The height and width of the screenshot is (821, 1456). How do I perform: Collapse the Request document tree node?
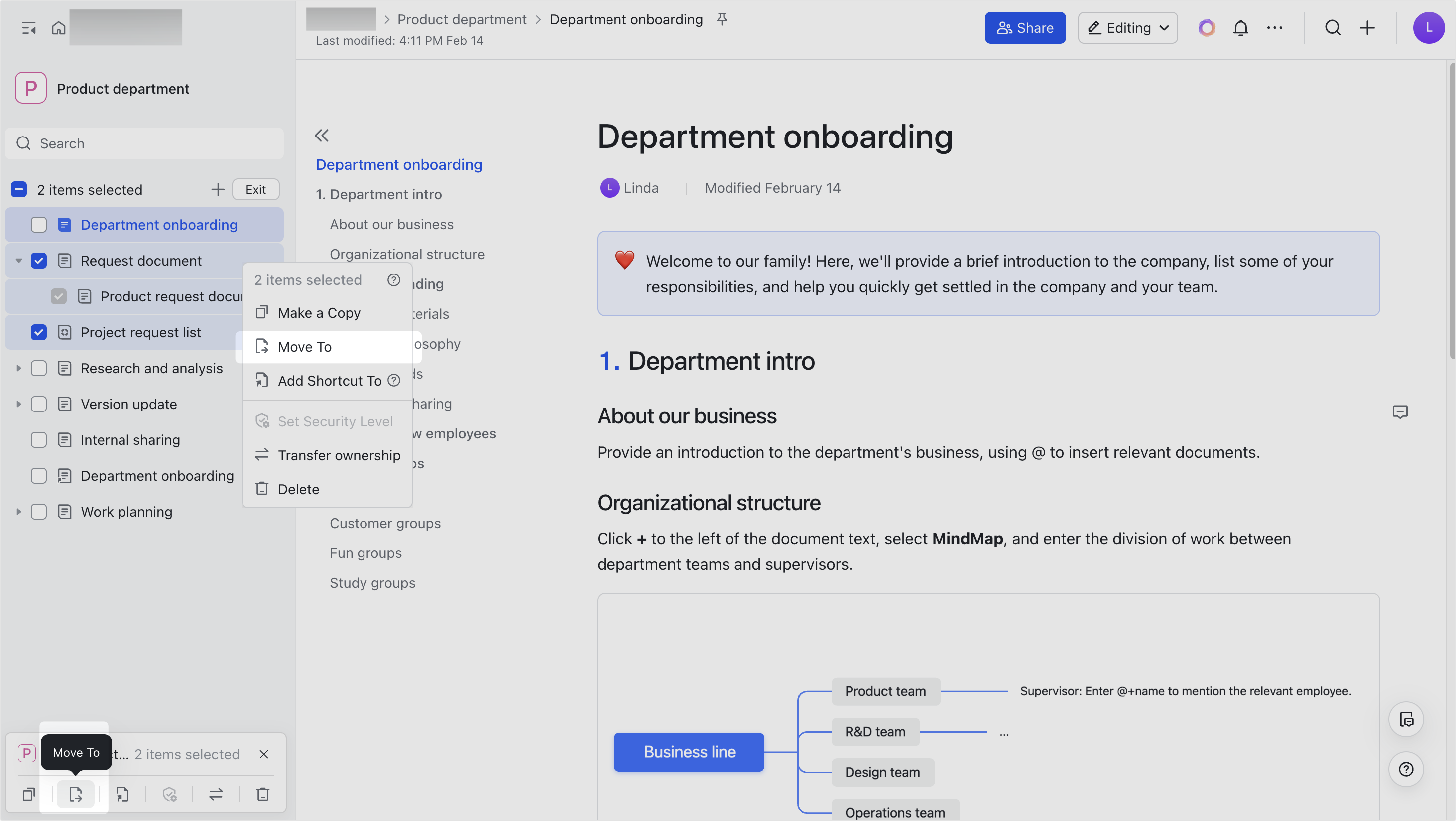coord(18,261)
